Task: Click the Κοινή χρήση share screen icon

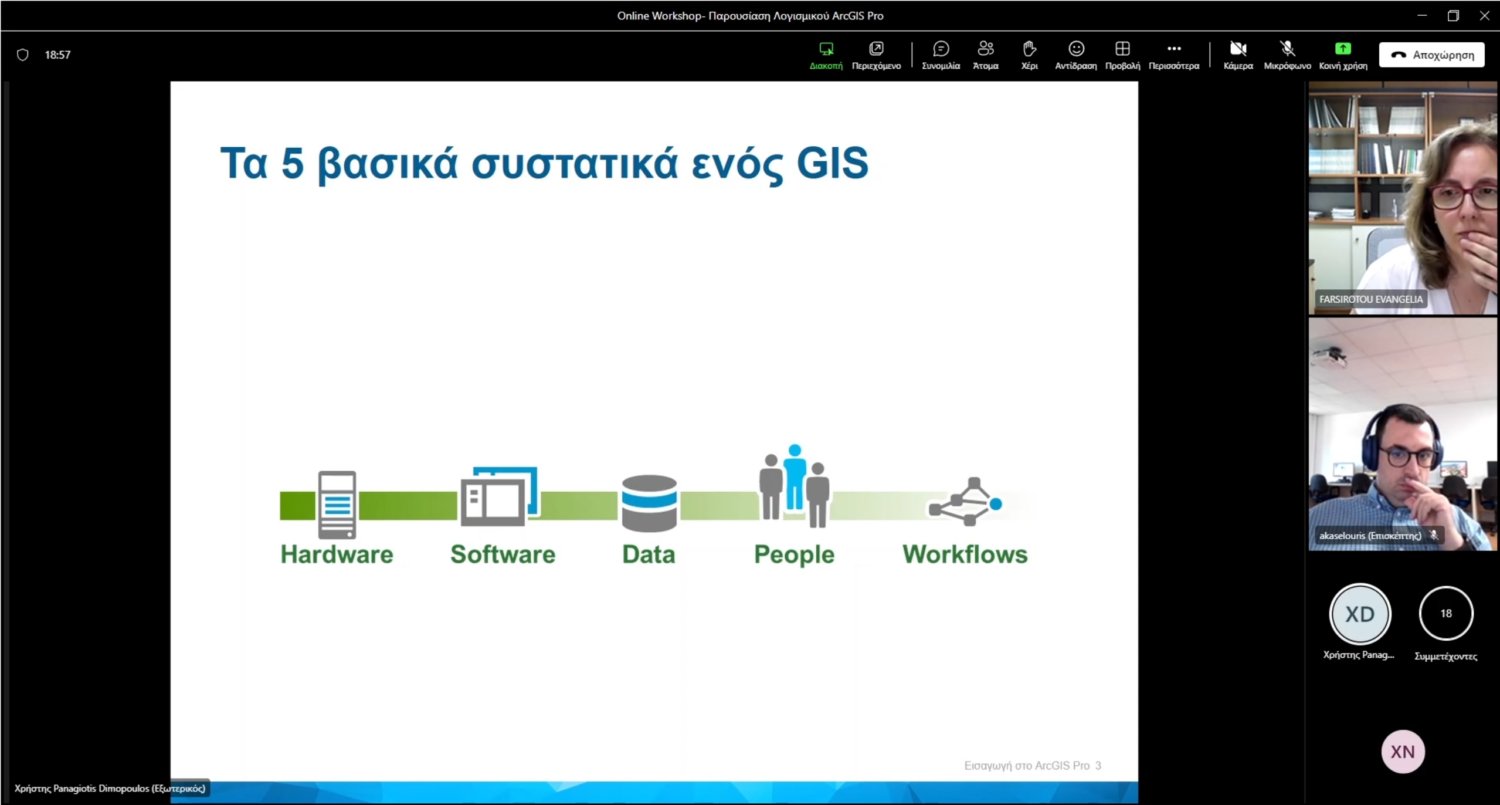Action: pyautogui.click(x=1343, y=49)
